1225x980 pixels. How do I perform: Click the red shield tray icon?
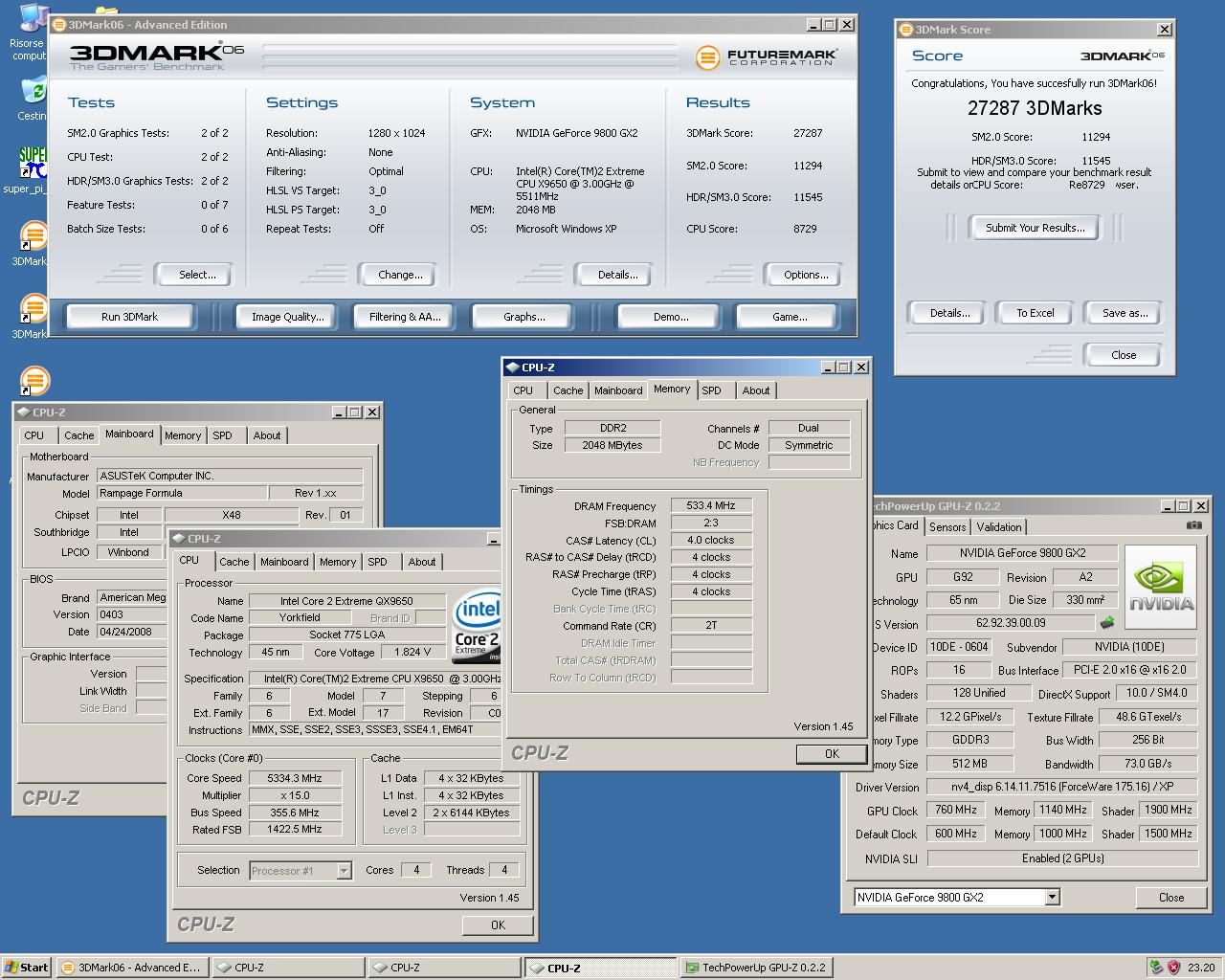click(1173, 968)
